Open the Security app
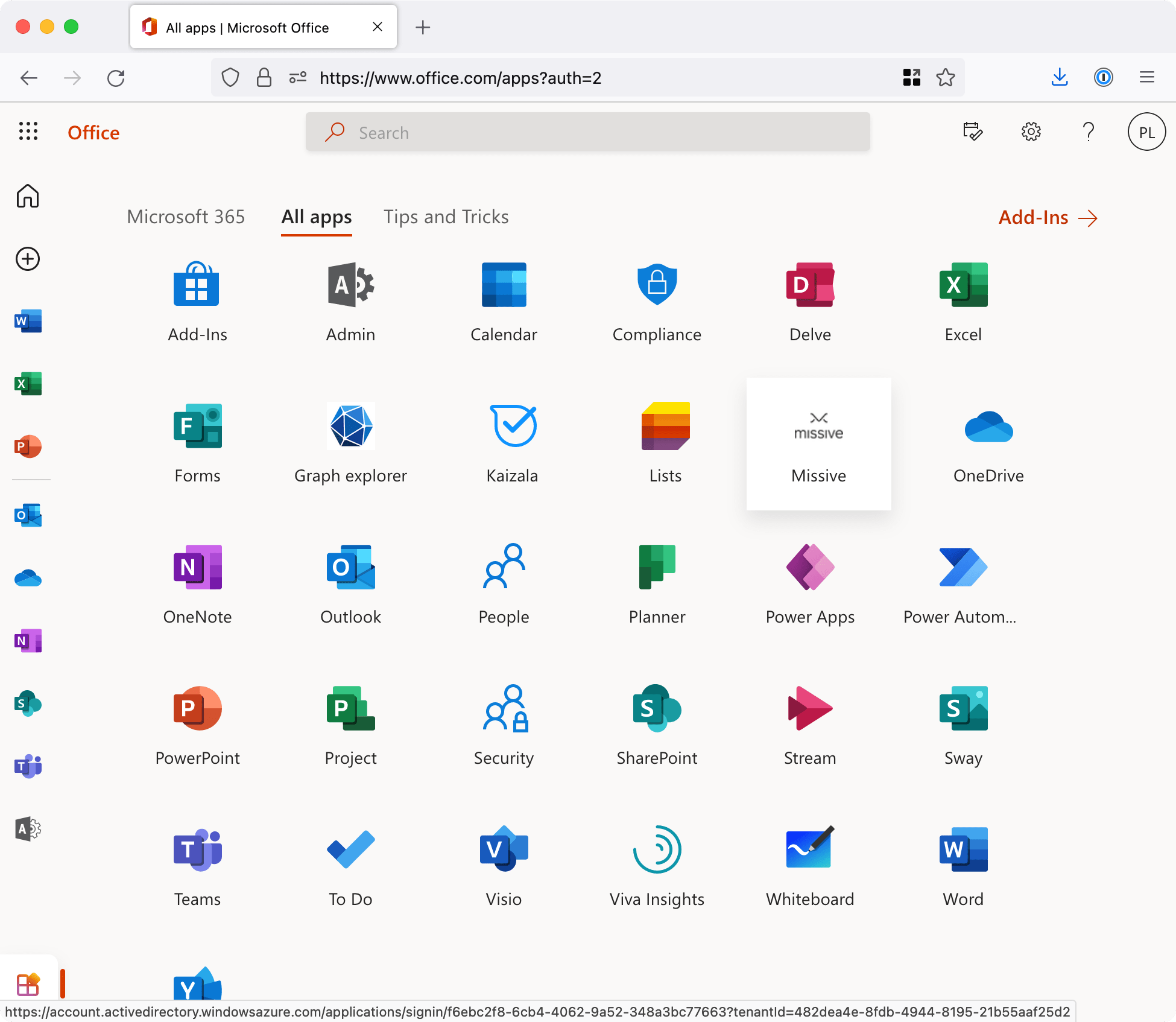Viewport: 1176px width, 1022px height. 504,724
